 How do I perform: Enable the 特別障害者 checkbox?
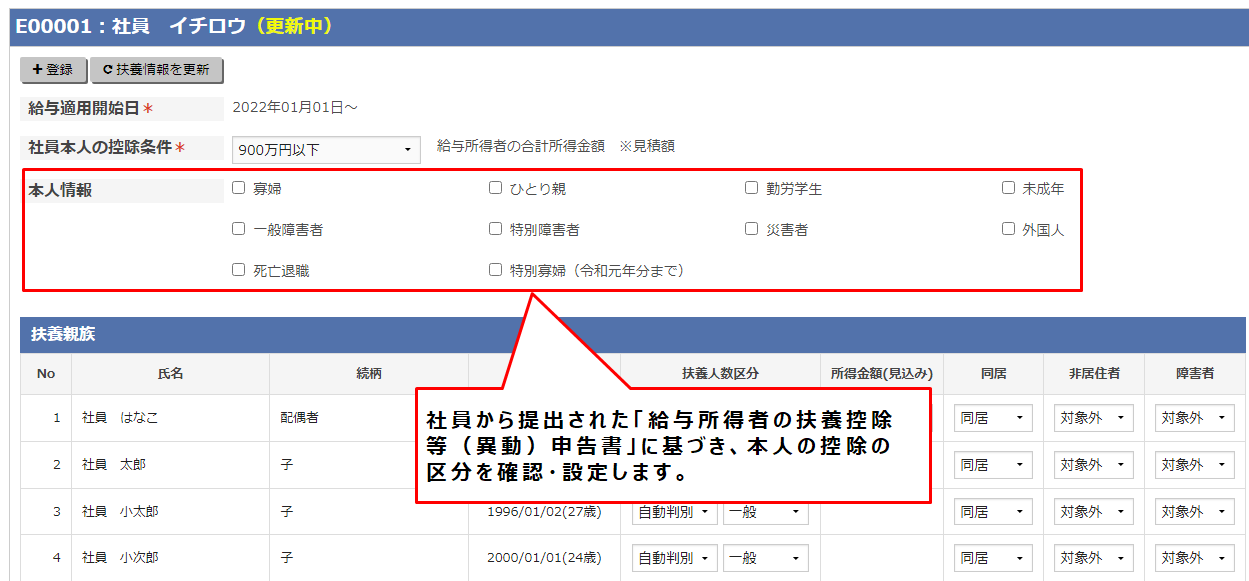[494, 228]
